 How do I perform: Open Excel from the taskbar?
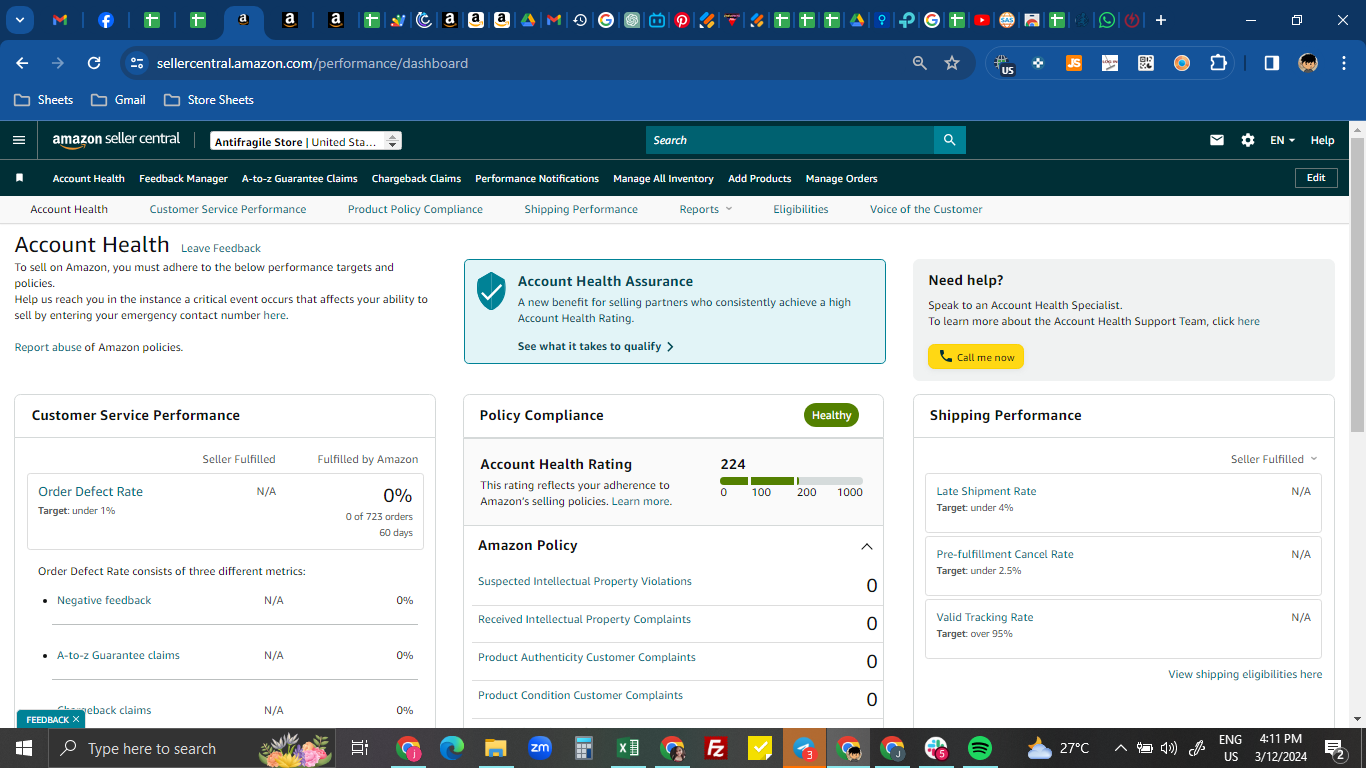(x=628, y=748)
